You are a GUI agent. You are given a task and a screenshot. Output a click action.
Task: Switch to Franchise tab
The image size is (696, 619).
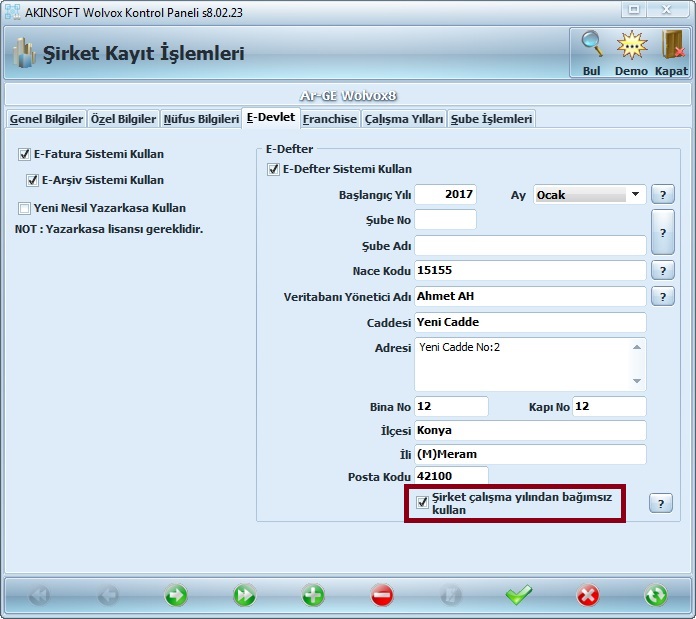point(330,119)
